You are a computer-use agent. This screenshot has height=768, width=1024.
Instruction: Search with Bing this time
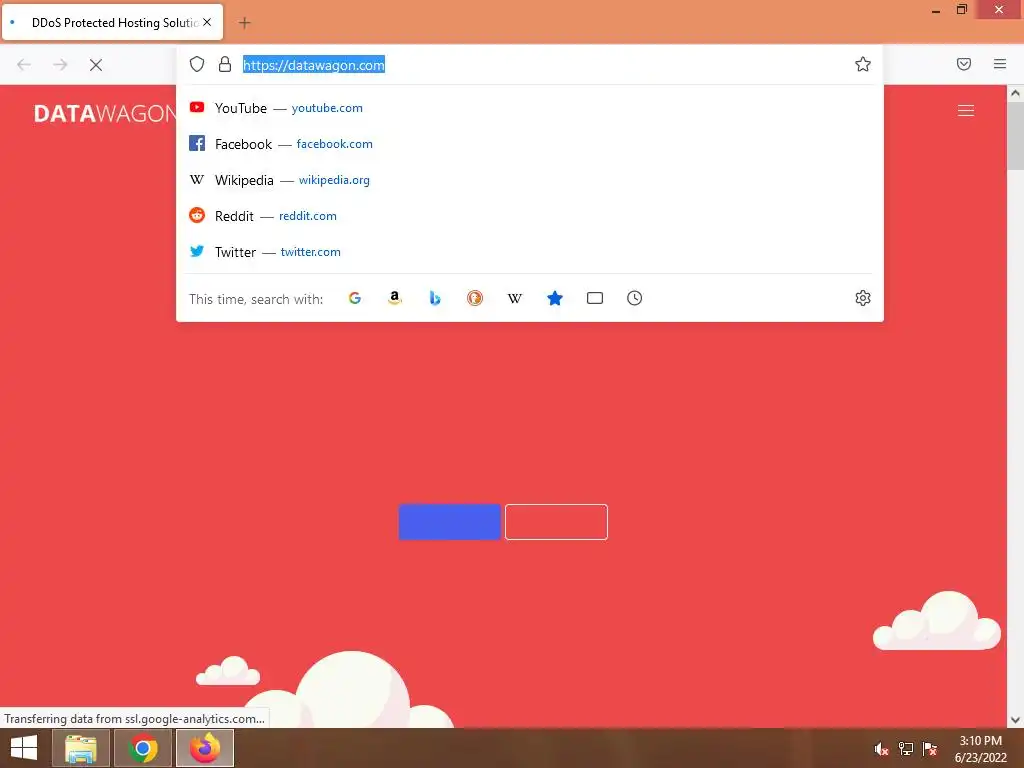click(x=435, y=298)
